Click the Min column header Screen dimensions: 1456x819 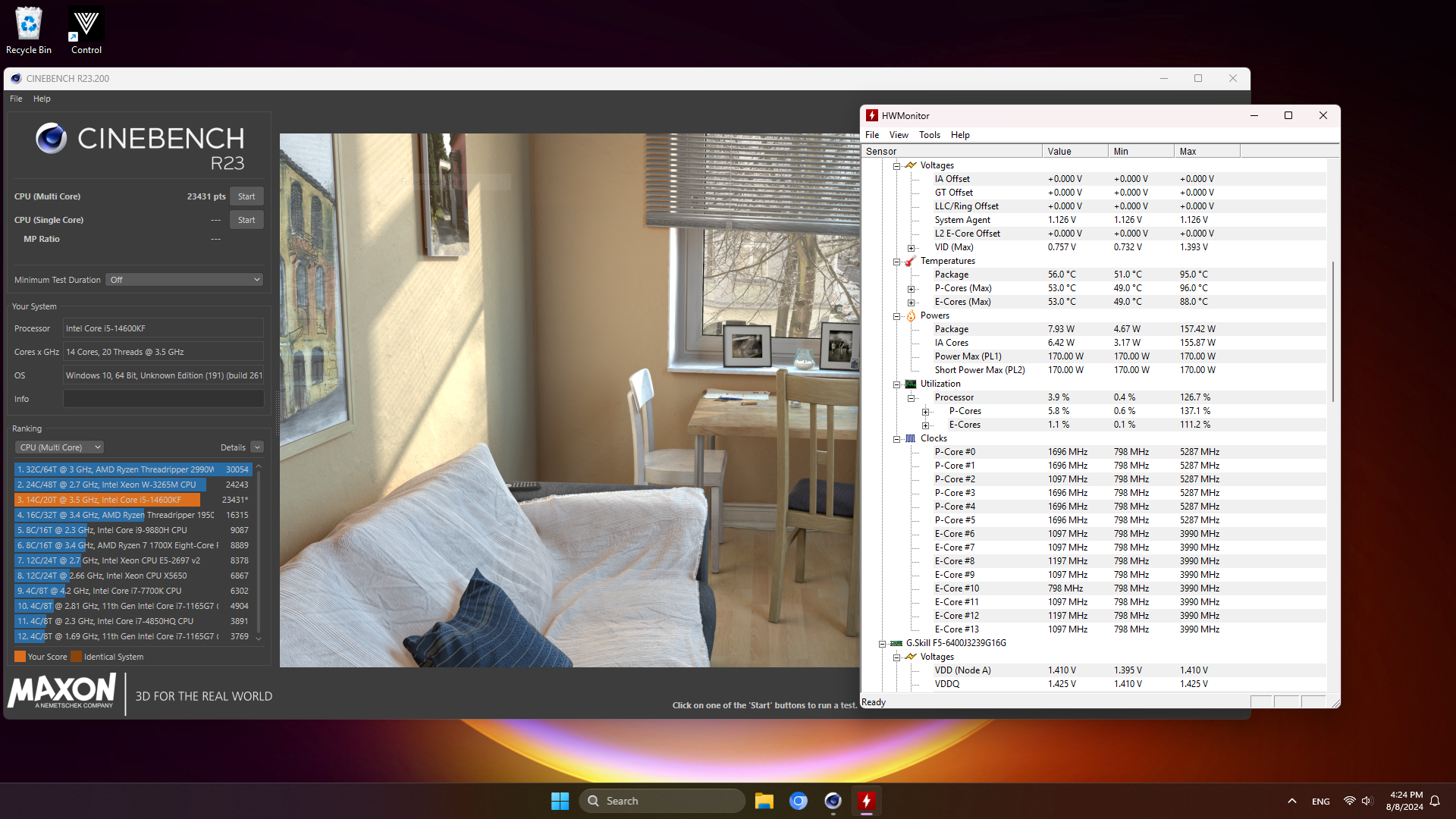1141,152
